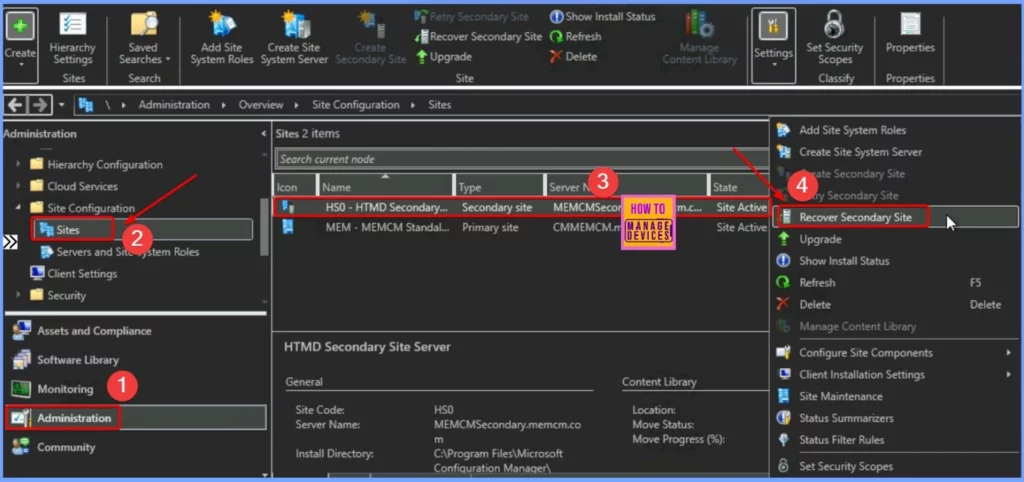The image size is (1024, 482).
Task: Sort by the Icon column header
Action: 295,187
